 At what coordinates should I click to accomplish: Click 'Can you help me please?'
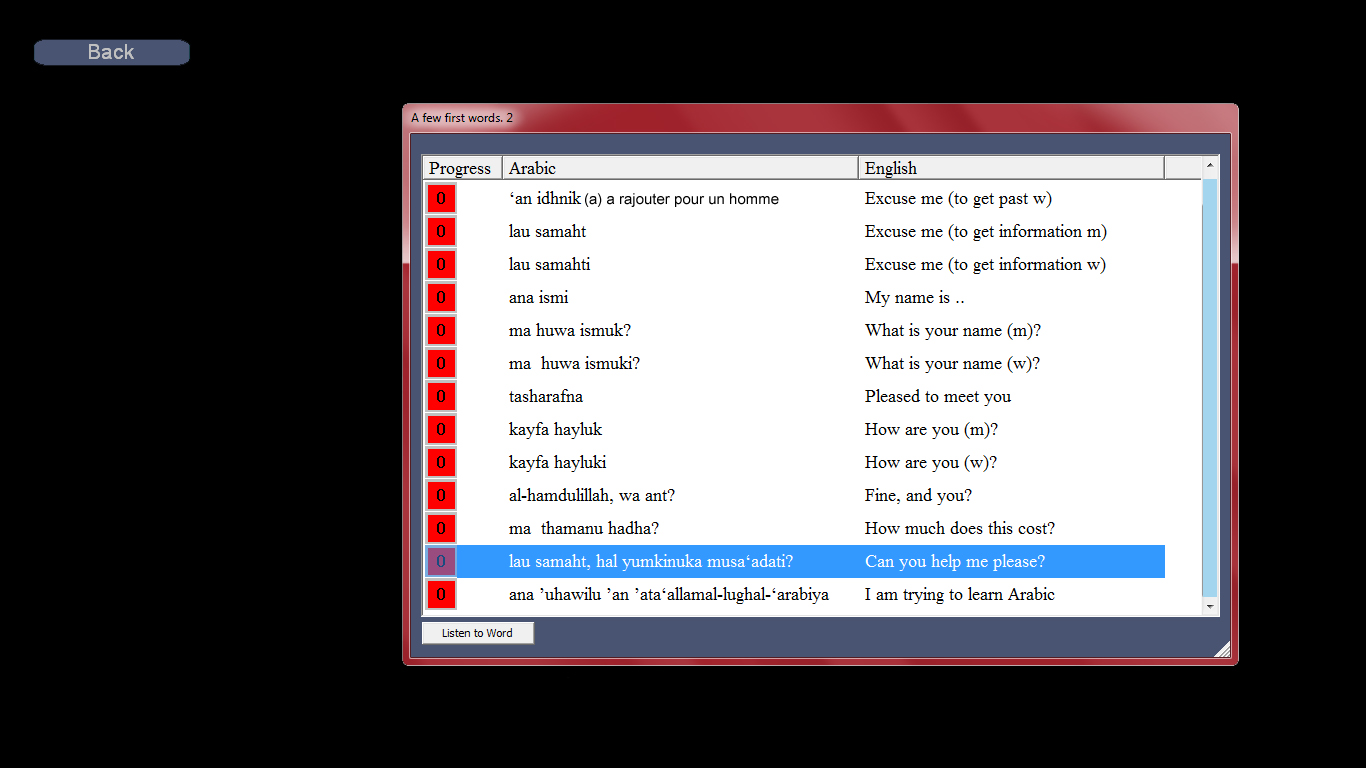click(x=955, y=562)
